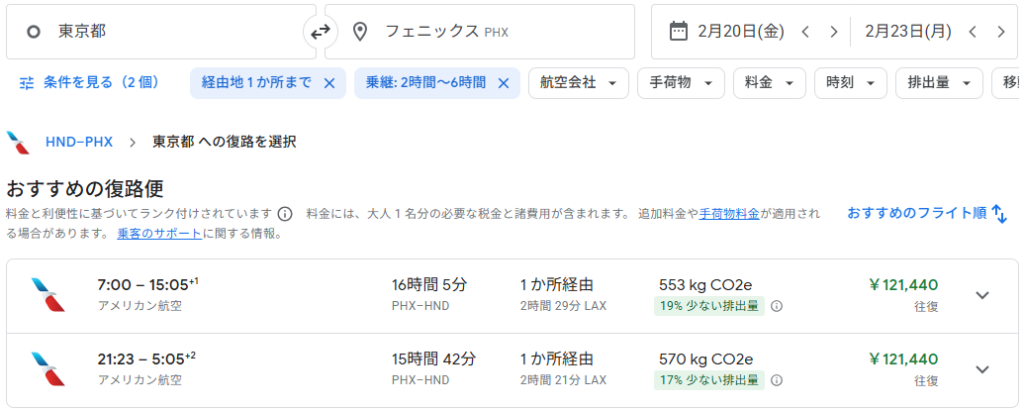Swap origin and destination with arrows icon

(x=319, y=32)
